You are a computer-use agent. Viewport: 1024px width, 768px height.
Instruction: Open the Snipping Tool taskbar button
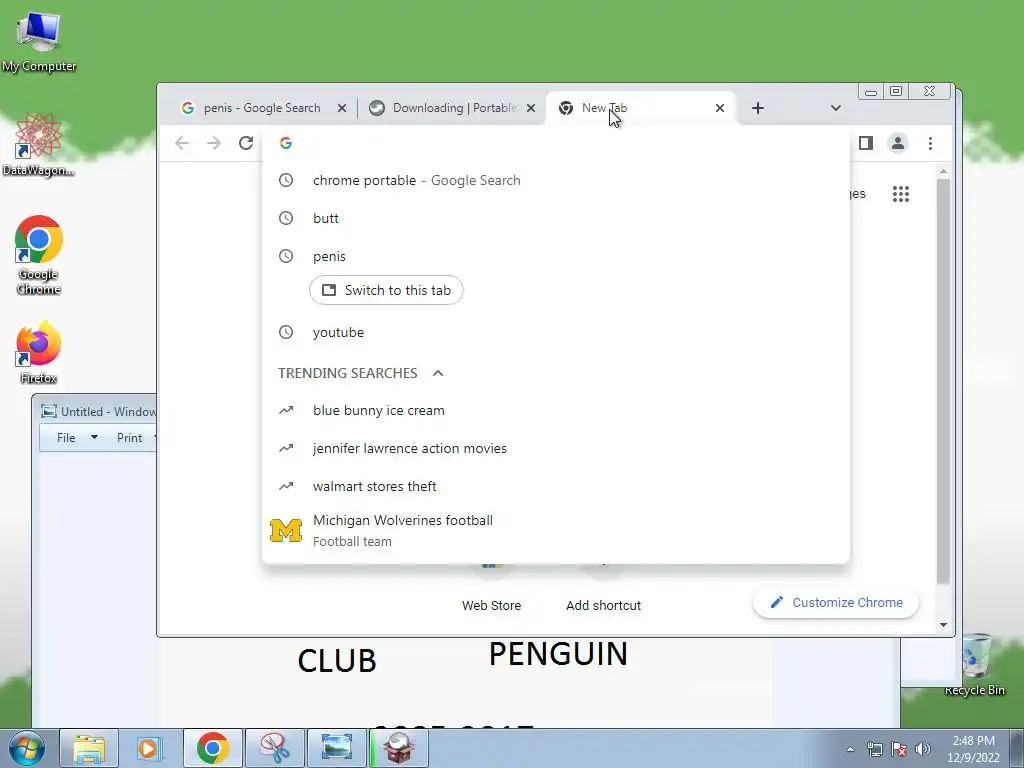274,748
